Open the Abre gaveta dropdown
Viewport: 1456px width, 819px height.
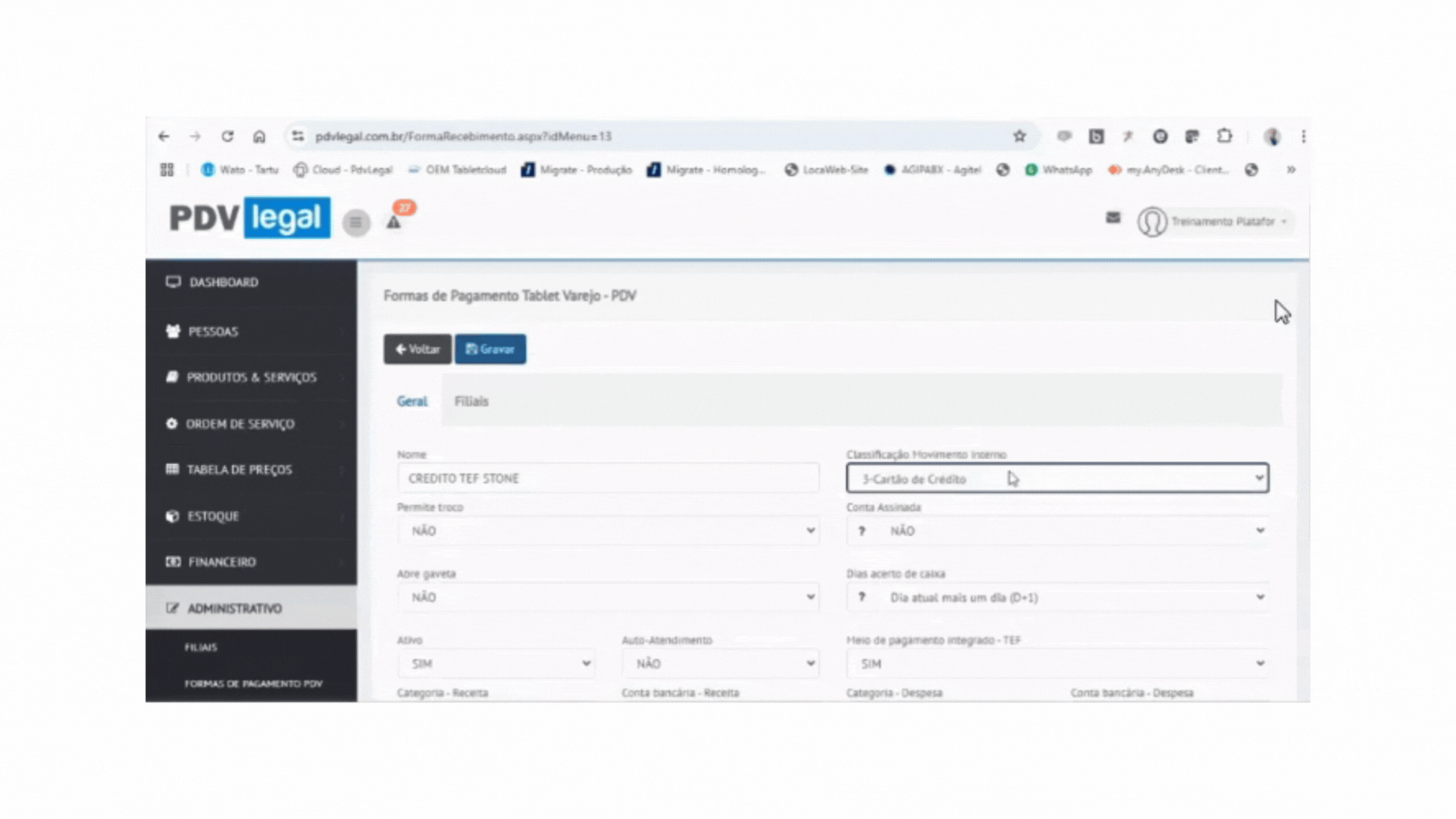607,598
